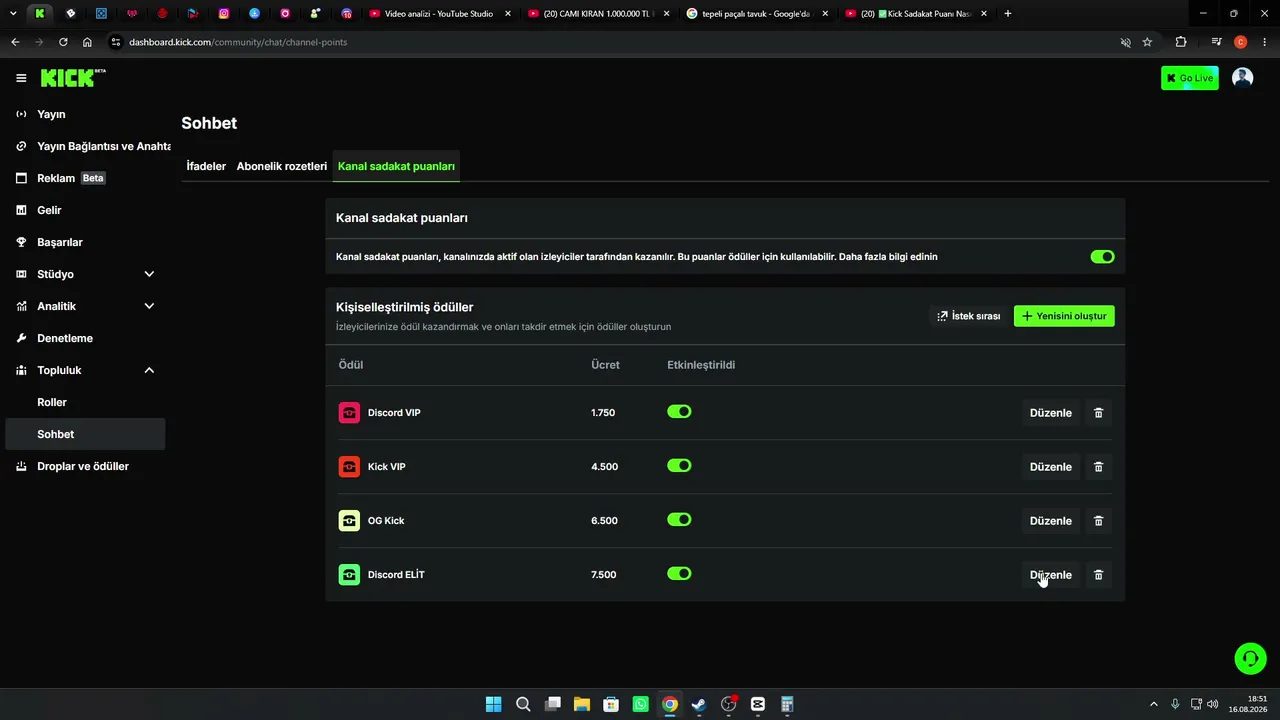The height and width of the screenshot is (720, 1280).
Task: Open Calculator from the taskbar
Action: tap(787, 704)
